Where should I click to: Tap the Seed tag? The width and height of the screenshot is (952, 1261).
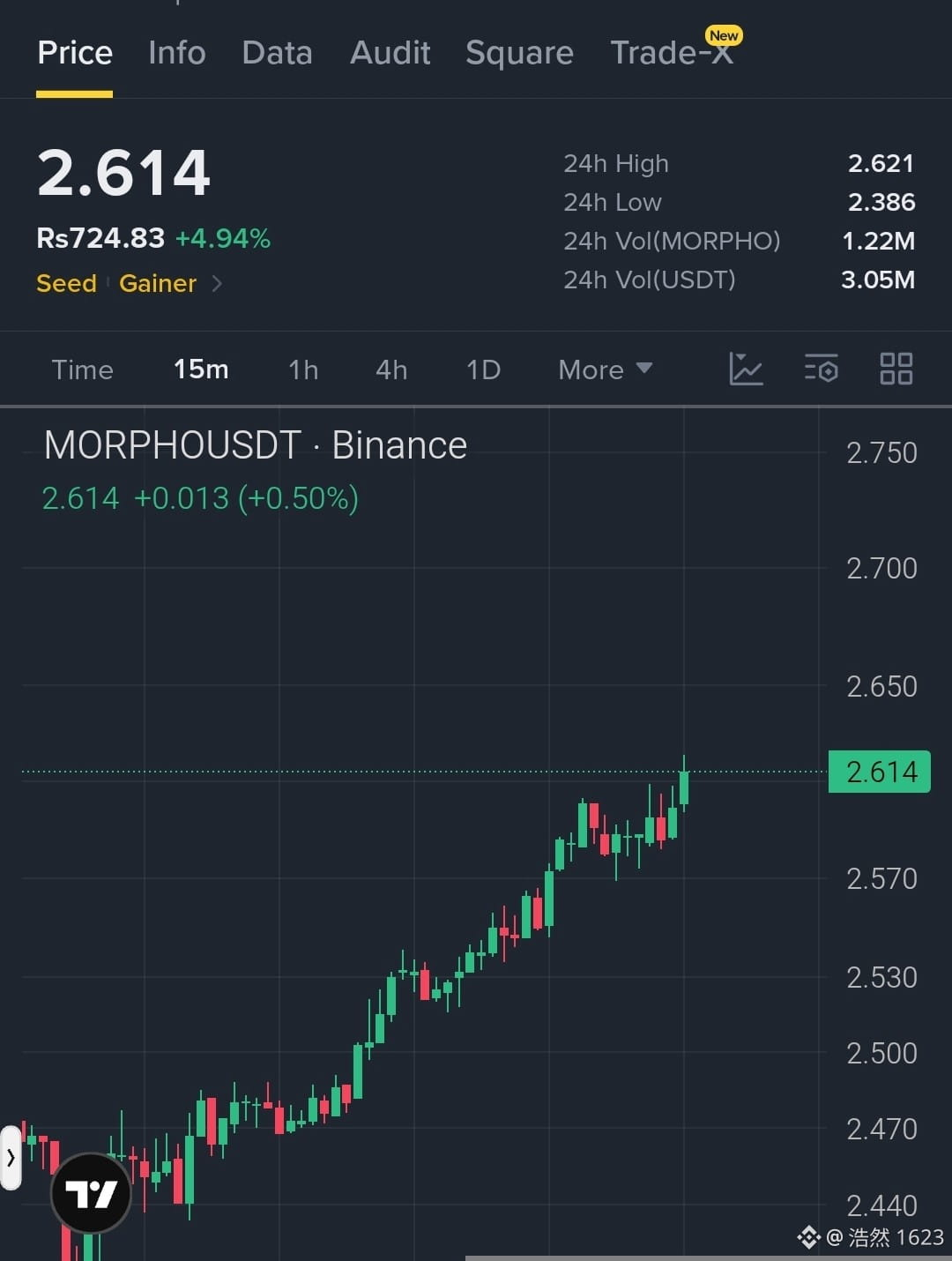point(66,284)
